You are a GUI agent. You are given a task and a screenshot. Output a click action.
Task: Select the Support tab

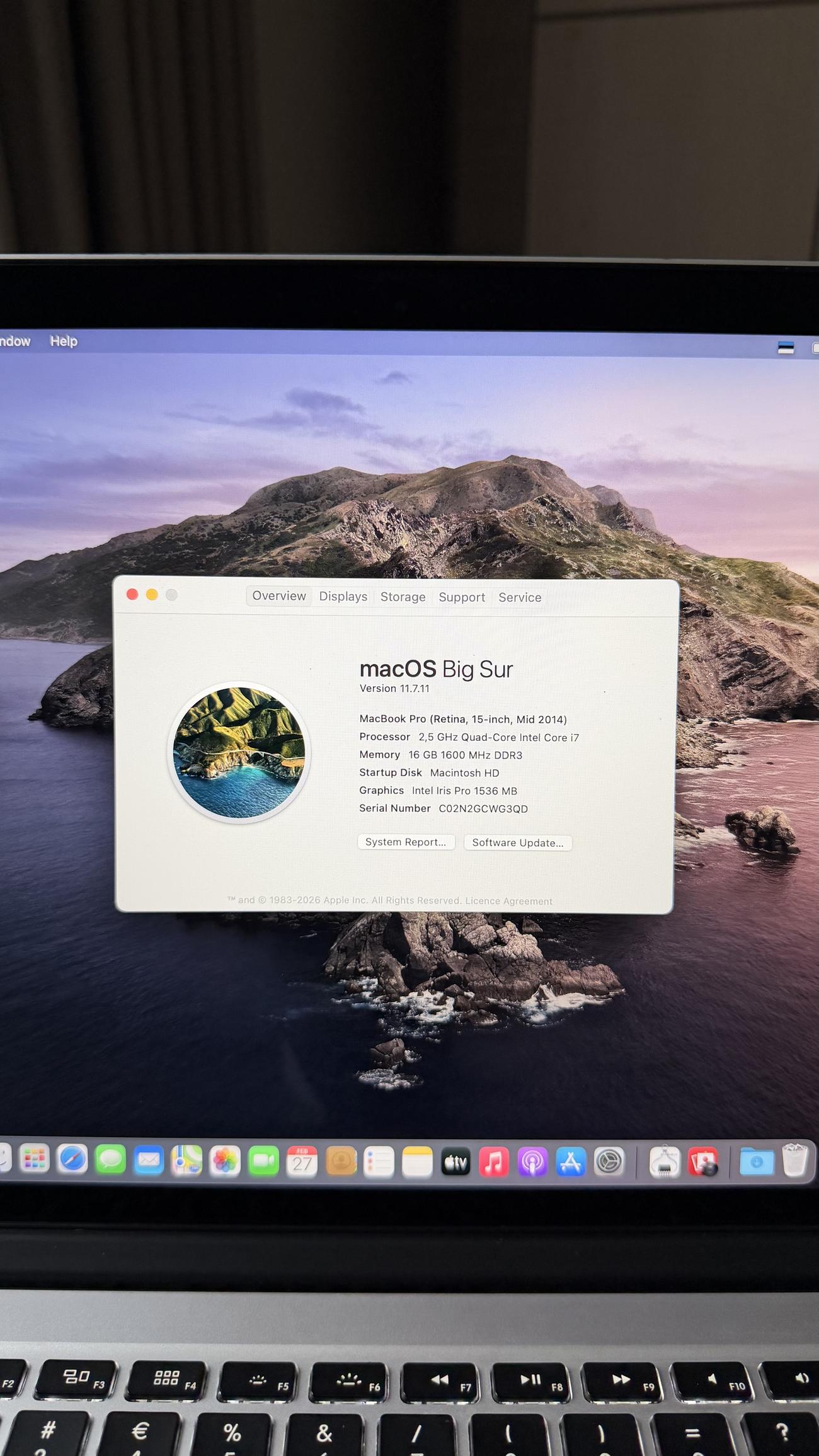pos(462,597)
